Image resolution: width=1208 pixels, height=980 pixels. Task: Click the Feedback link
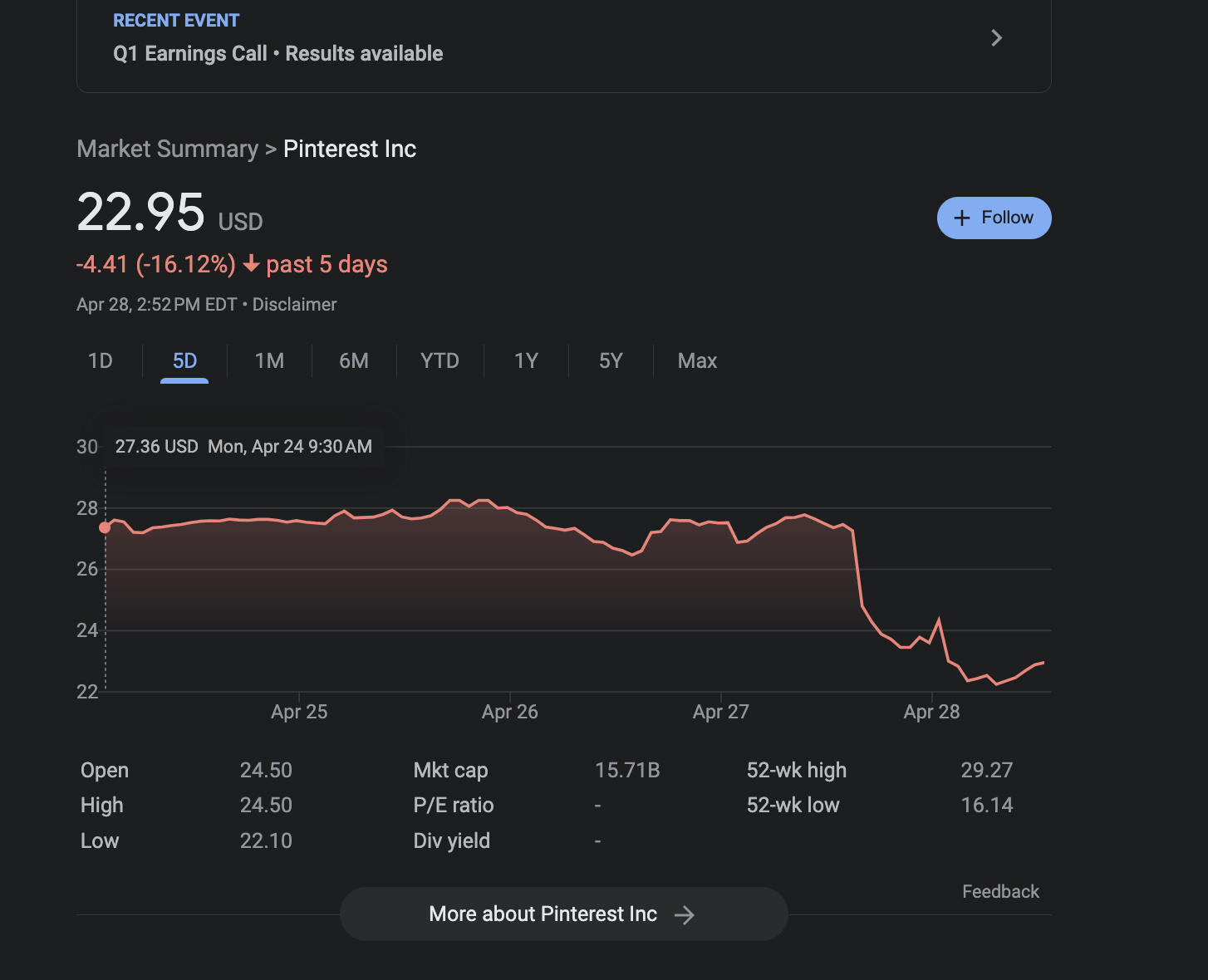pyautogui.click(x=1000, y=892)
